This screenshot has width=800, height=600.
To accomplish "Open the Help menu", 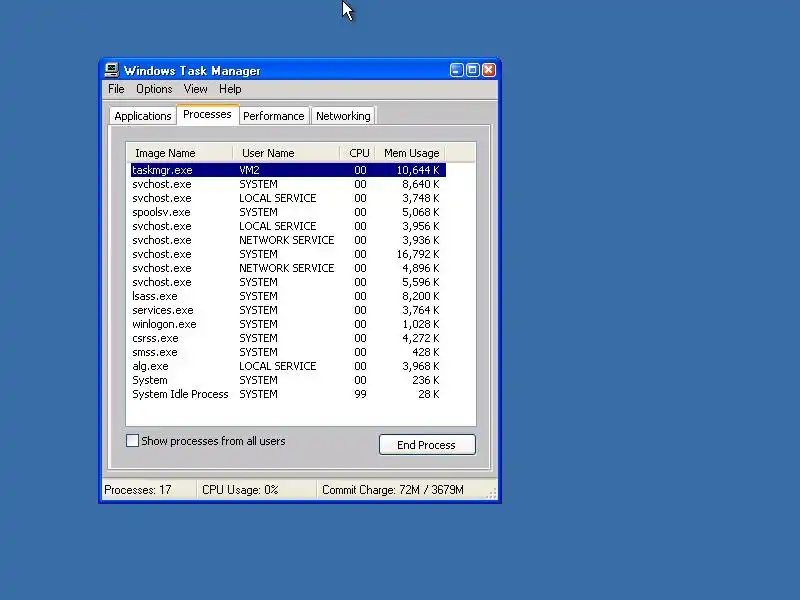I will [x=230, y=89].
